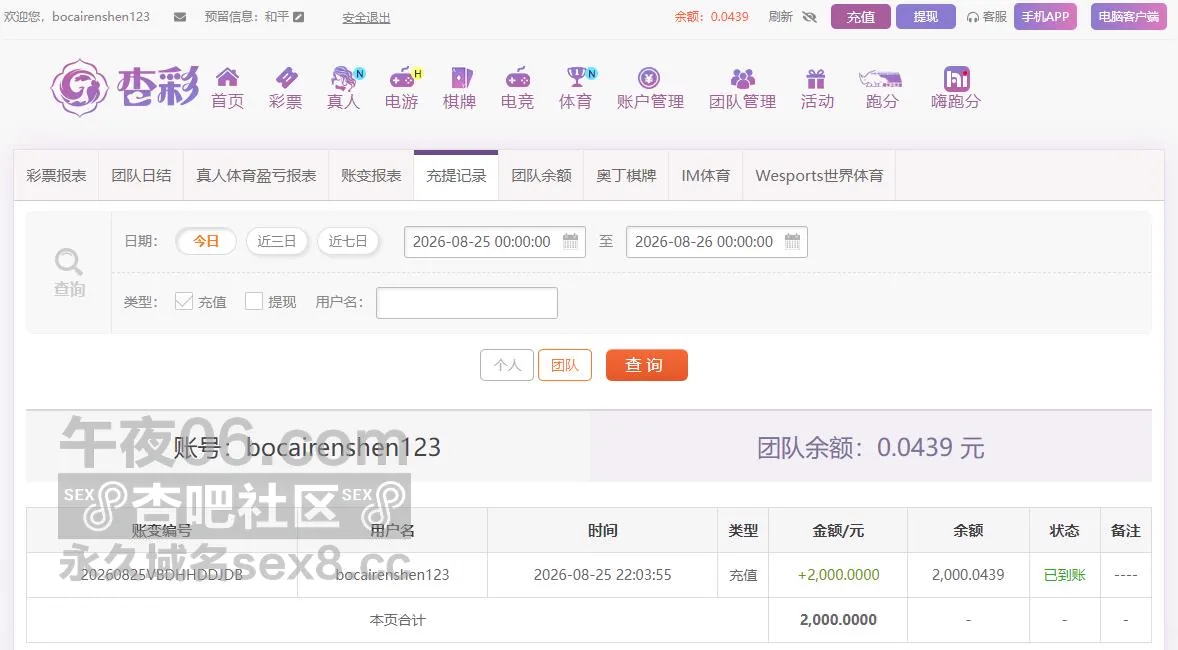Click time cell 2026-08-25 22:03:55

click(x=603, y=575)
